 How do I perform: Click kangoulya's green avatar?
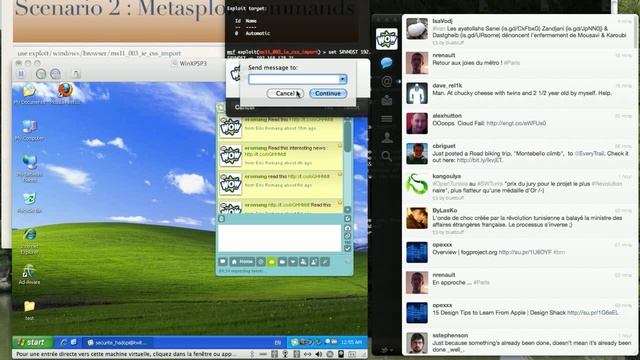click(x=417, y=184)
